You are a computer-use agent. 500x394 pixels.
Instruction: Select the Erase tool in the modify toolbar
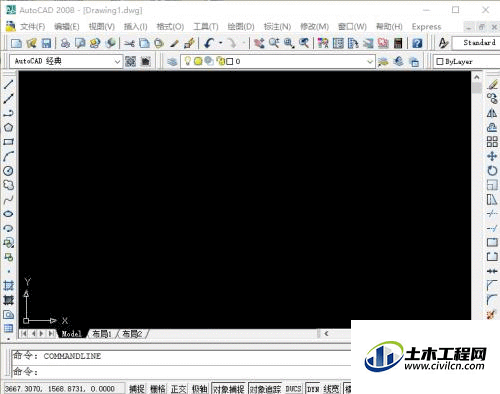pyautogui.click(x=492, y=84)
